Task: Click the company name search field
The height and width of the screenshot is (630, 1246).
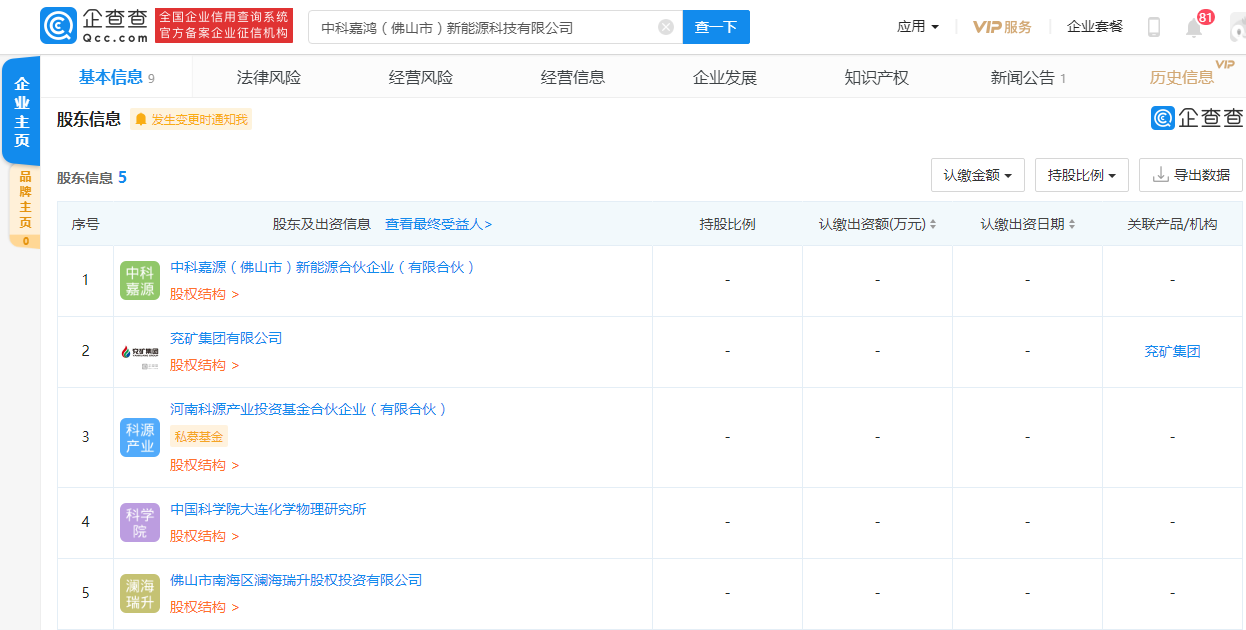Action: (485, 28)
